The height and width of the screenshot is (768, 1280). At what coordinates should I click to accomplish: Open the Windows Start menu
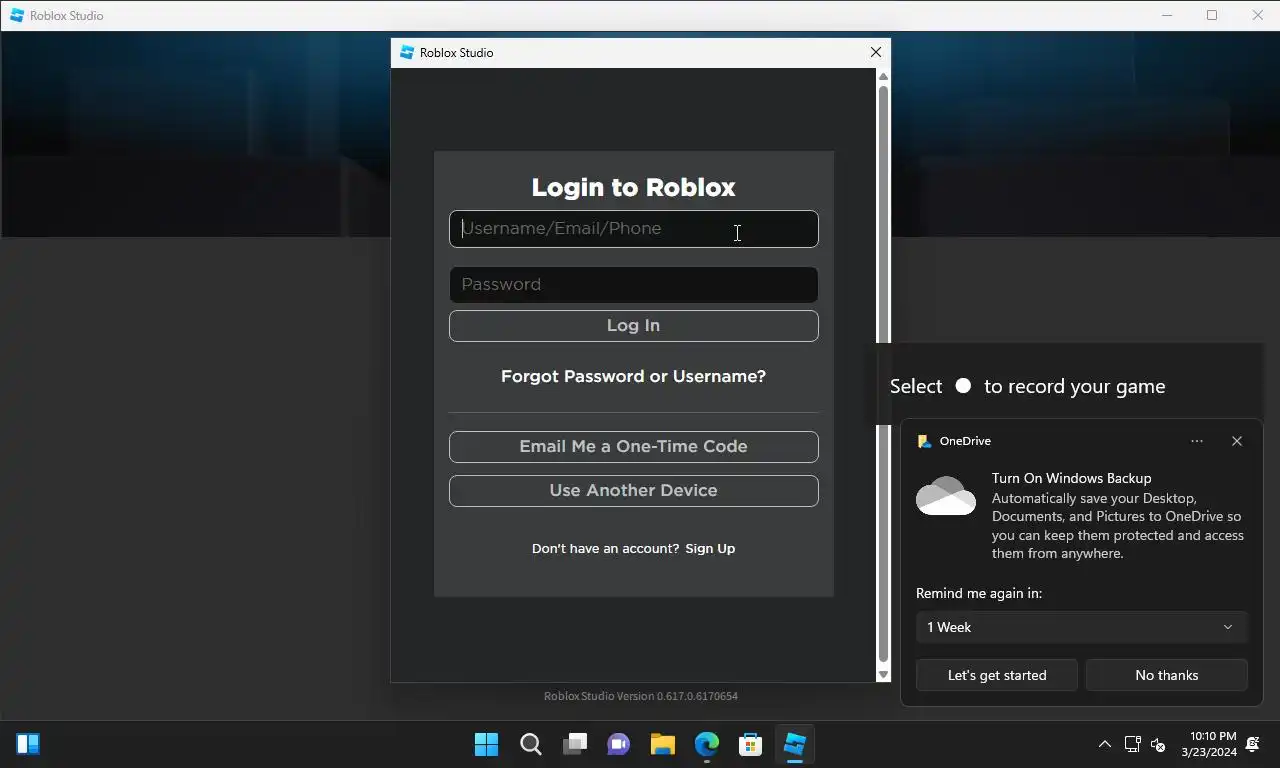487,744
